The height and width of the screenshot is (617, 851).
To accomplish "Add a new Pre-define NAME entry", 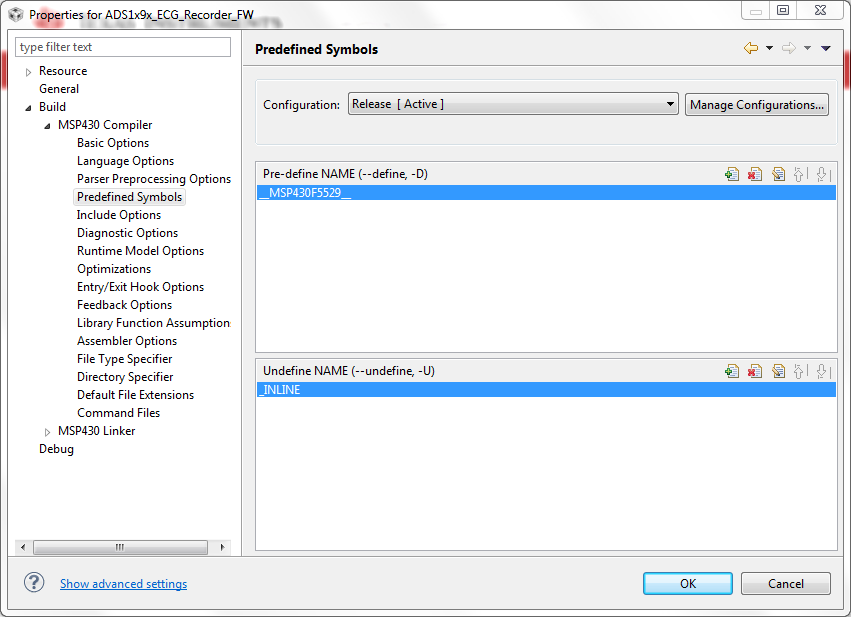I will pos(732,174).
